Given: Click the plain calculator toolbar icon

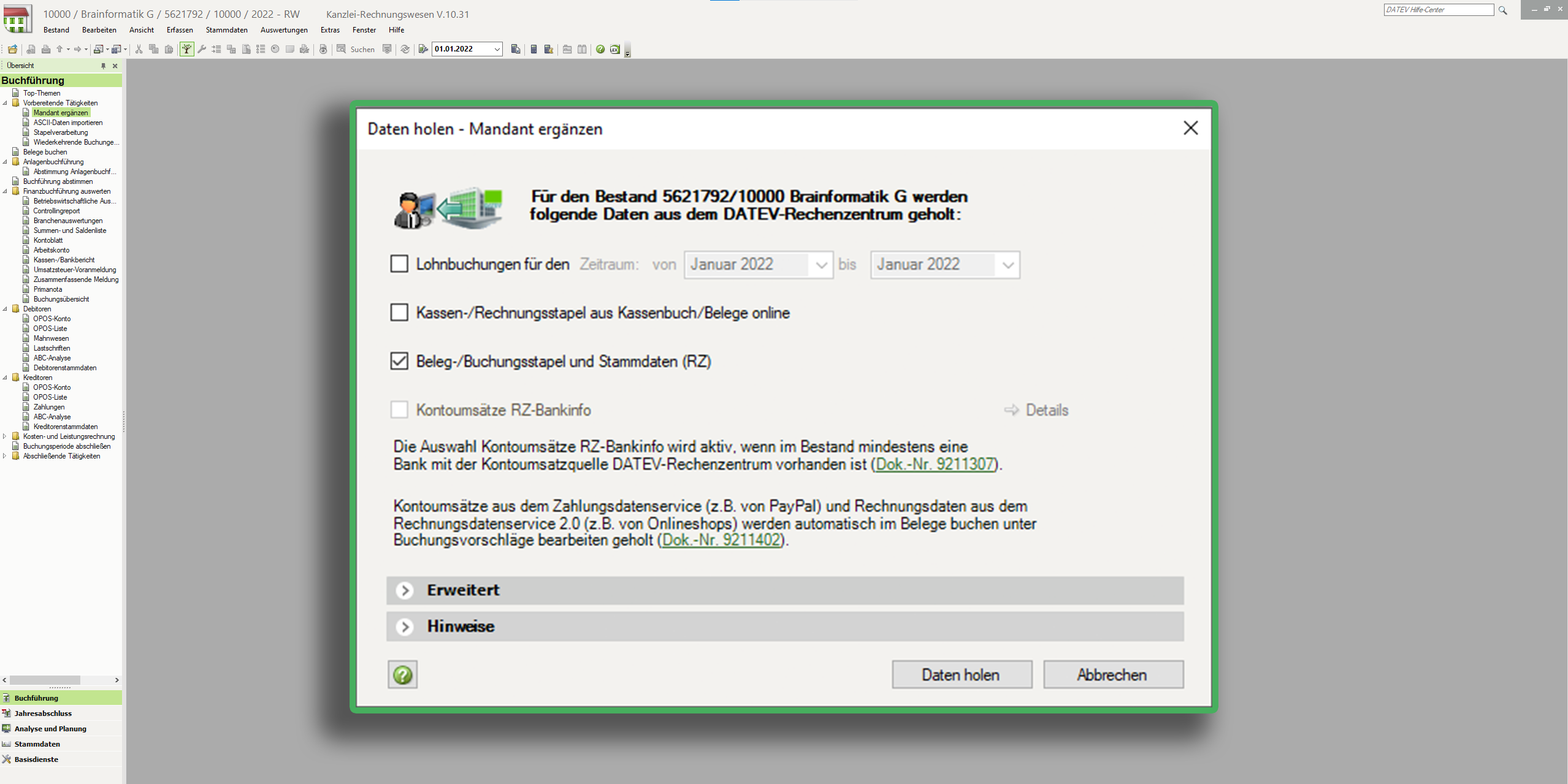Looking at the screenshot, I should (534, 49).
